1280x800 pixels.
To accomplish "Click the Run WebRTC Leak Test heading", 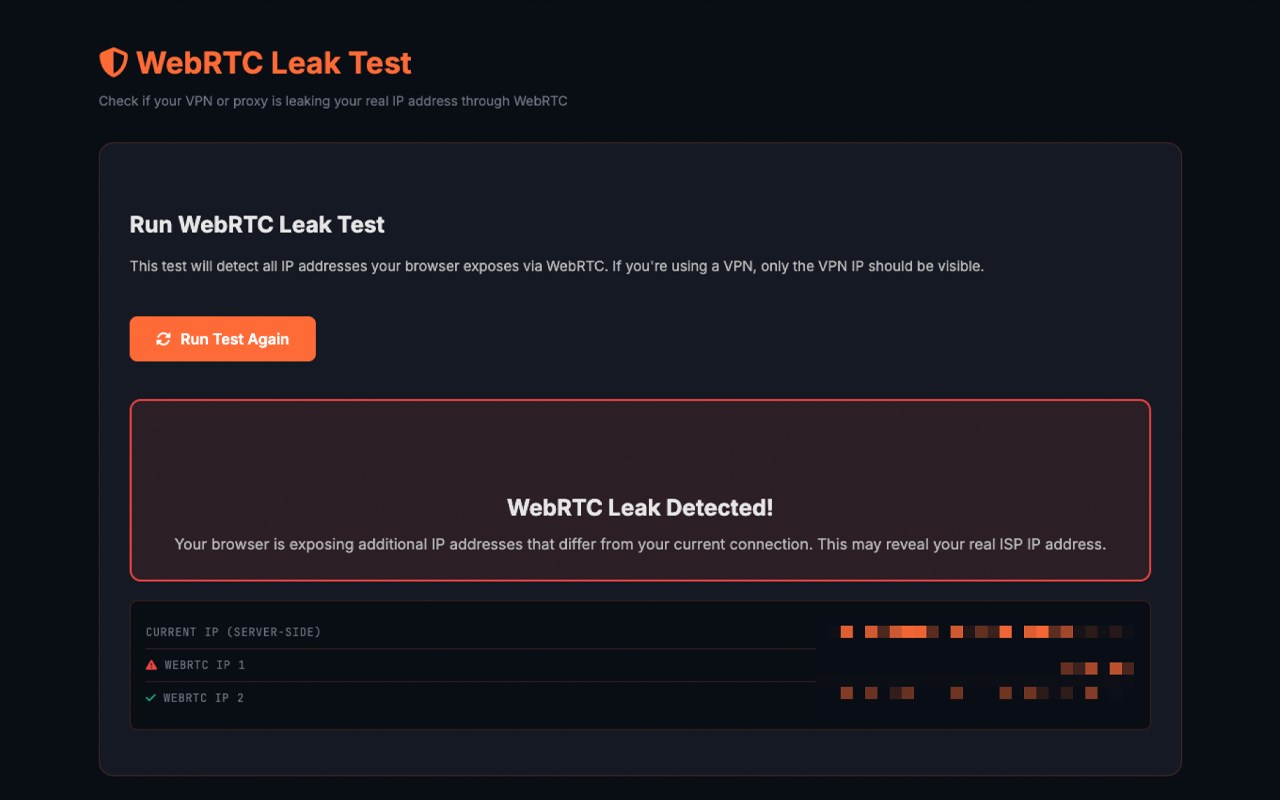I will coord(257,224).
